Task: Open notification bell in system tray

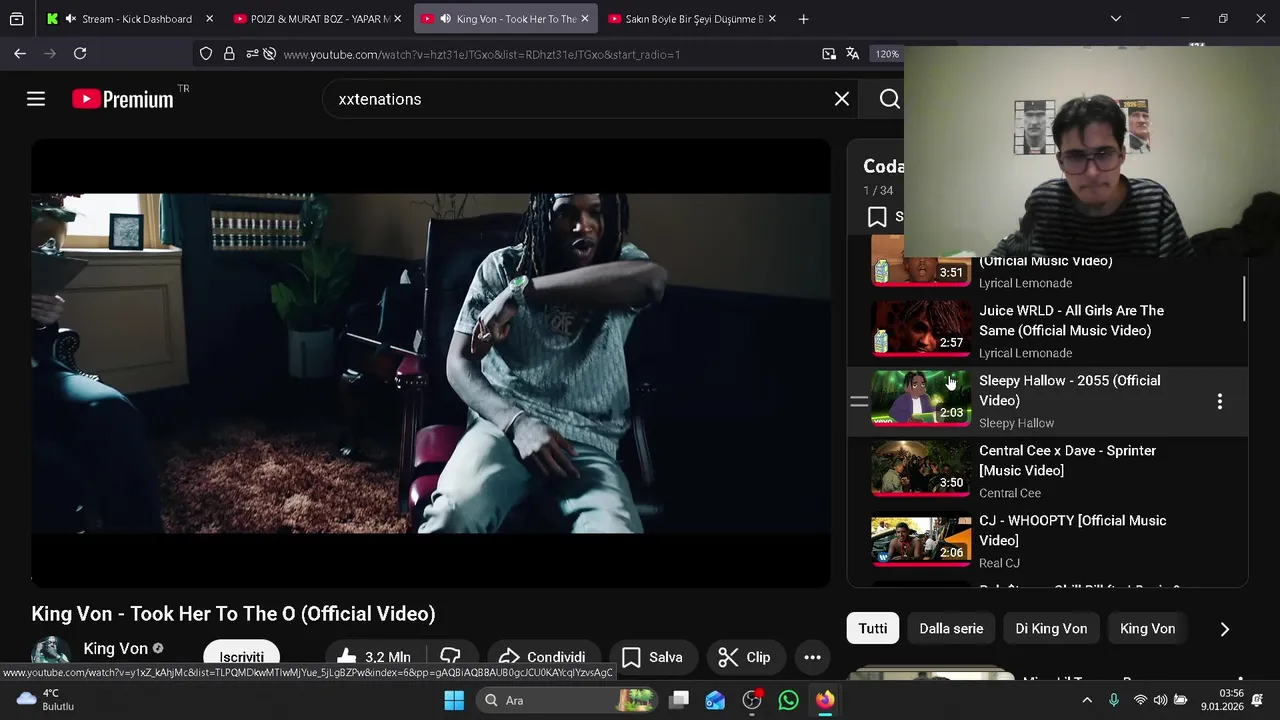Action: (x=1258, y=700)
